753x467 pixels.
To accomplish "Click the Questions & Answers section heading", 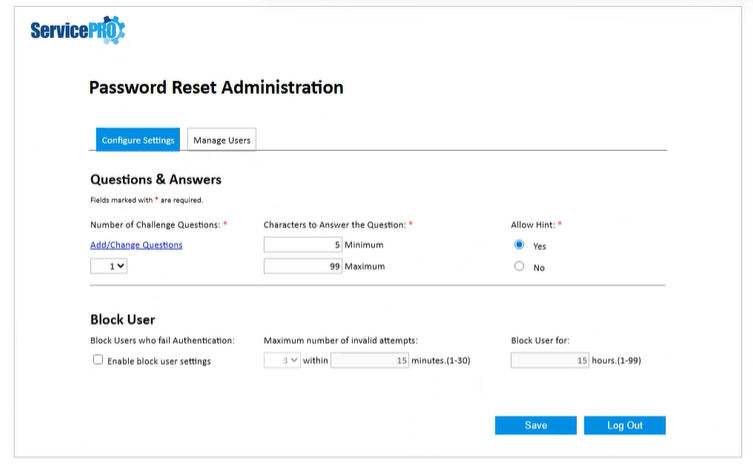I will (156, 180).
